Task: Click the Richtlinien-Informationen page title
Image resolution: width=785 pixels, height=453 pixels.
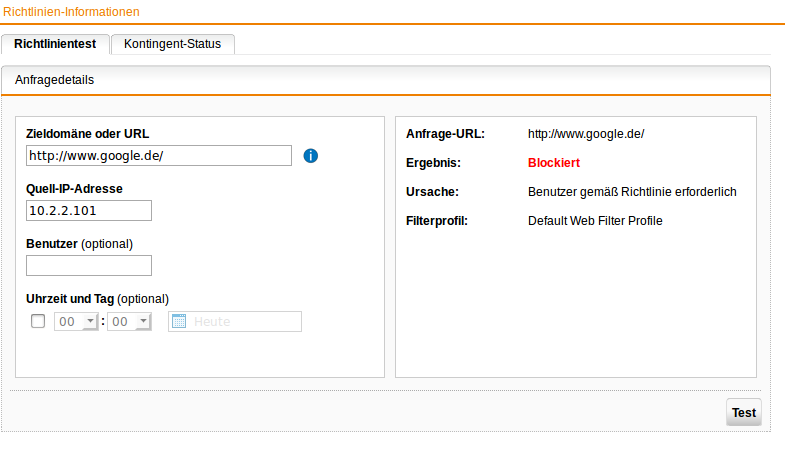Action: 71,12
